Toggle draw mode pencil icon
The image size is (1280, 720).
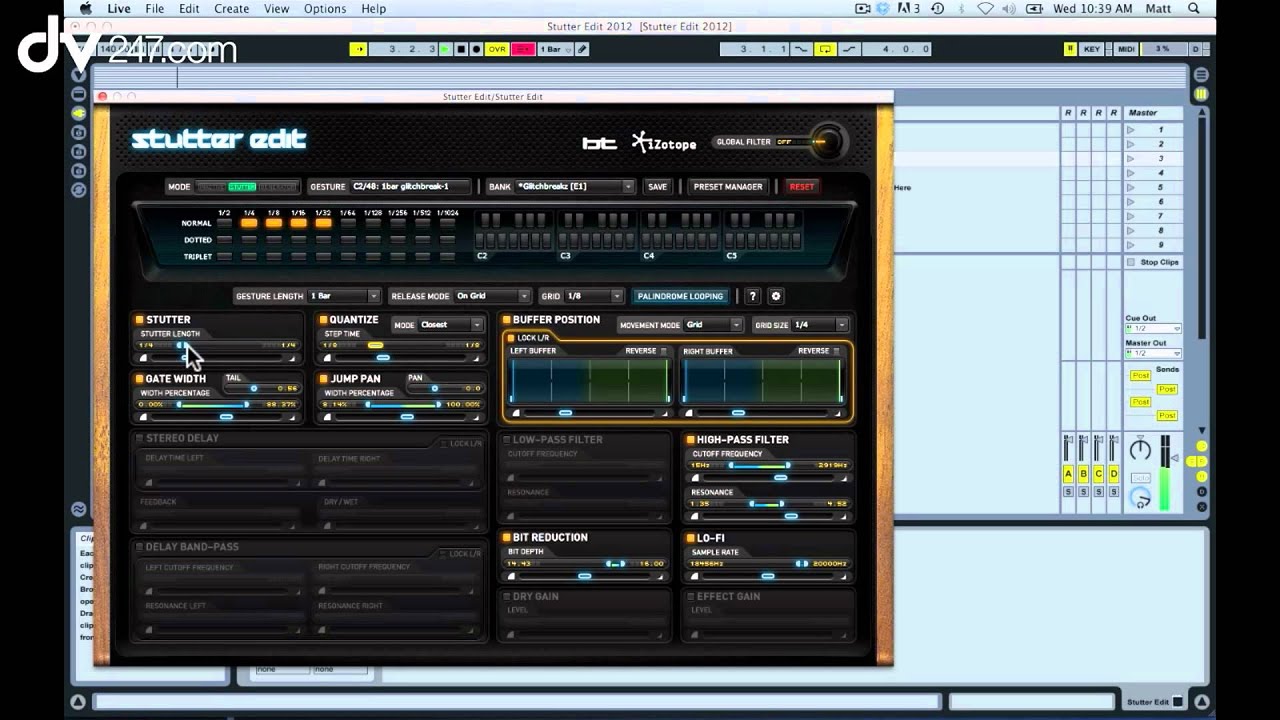tap(582, 49)
